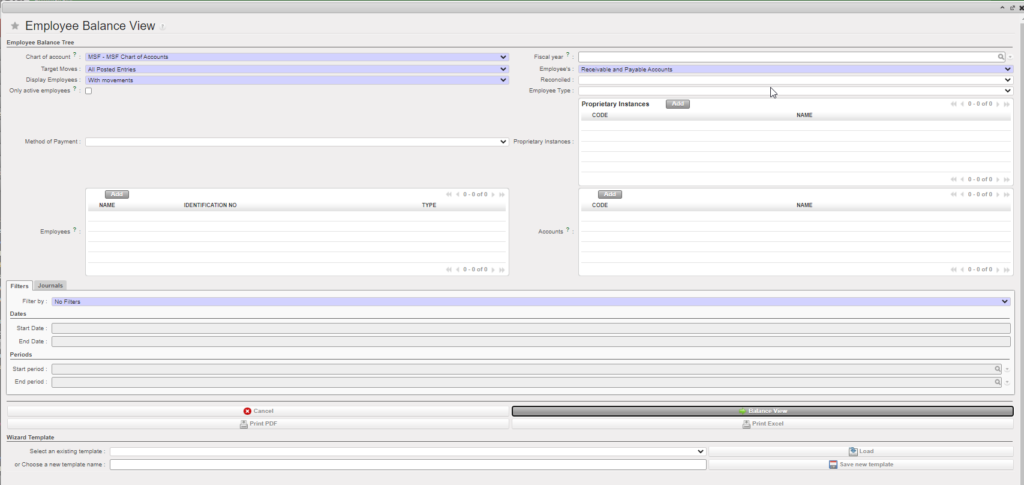
Task: Click Add in Proprietary Instances
Action: coord(677,104)
